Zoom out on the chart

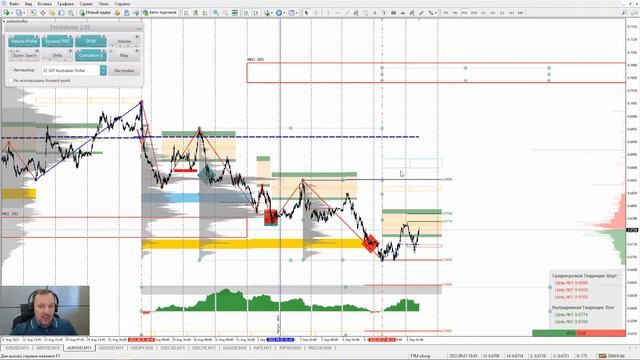click(225, 13)
